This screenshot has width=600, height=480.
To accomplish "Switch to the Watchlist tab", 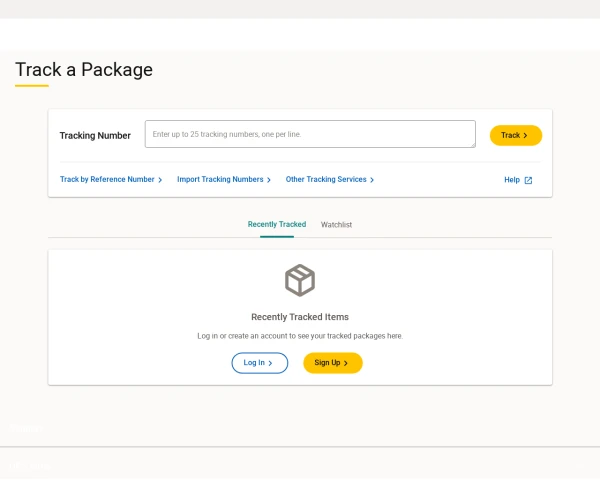I will pos(336,225).
